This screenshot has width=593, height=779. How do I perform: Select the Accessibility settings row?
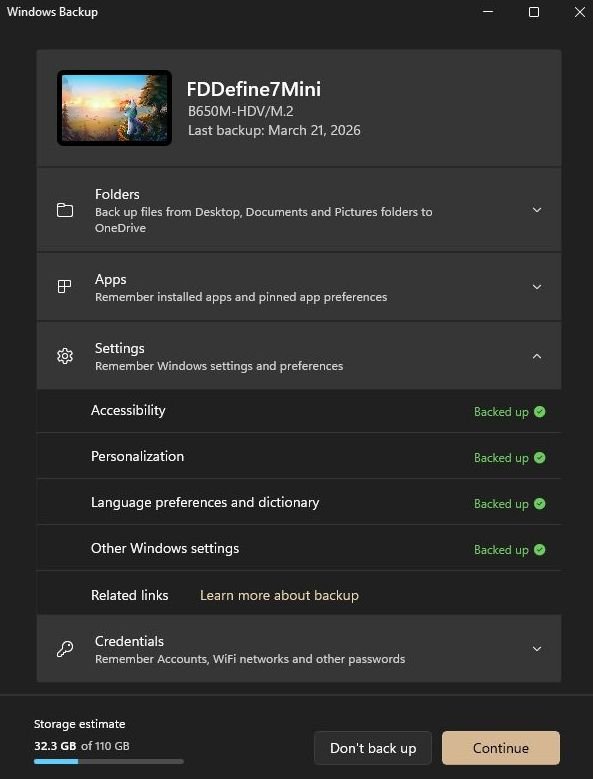click(x=299, y=411)
